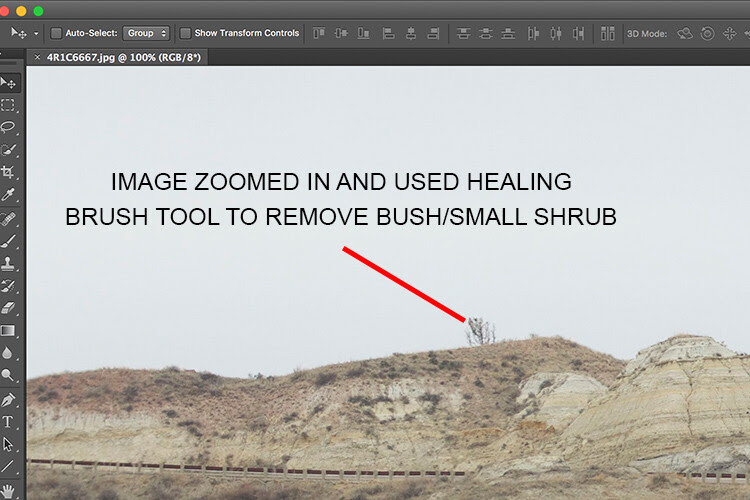The width and height of the screenshot is (750, 500).
Task: Click Distribute Top Edges icon
Action: (x=463, y=33)
